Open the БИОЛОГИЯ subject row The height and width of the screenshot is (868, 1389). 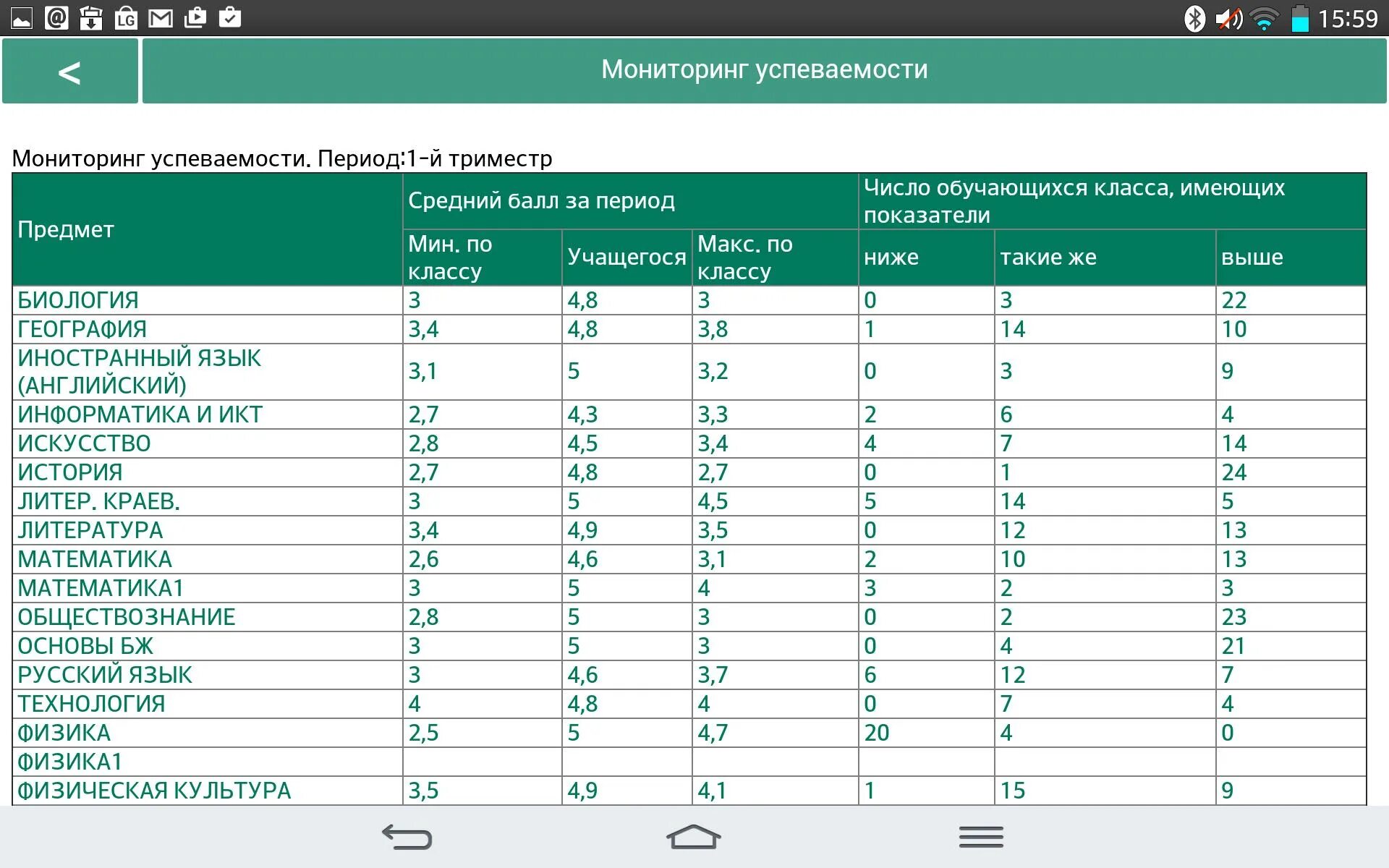coord(78,300)
